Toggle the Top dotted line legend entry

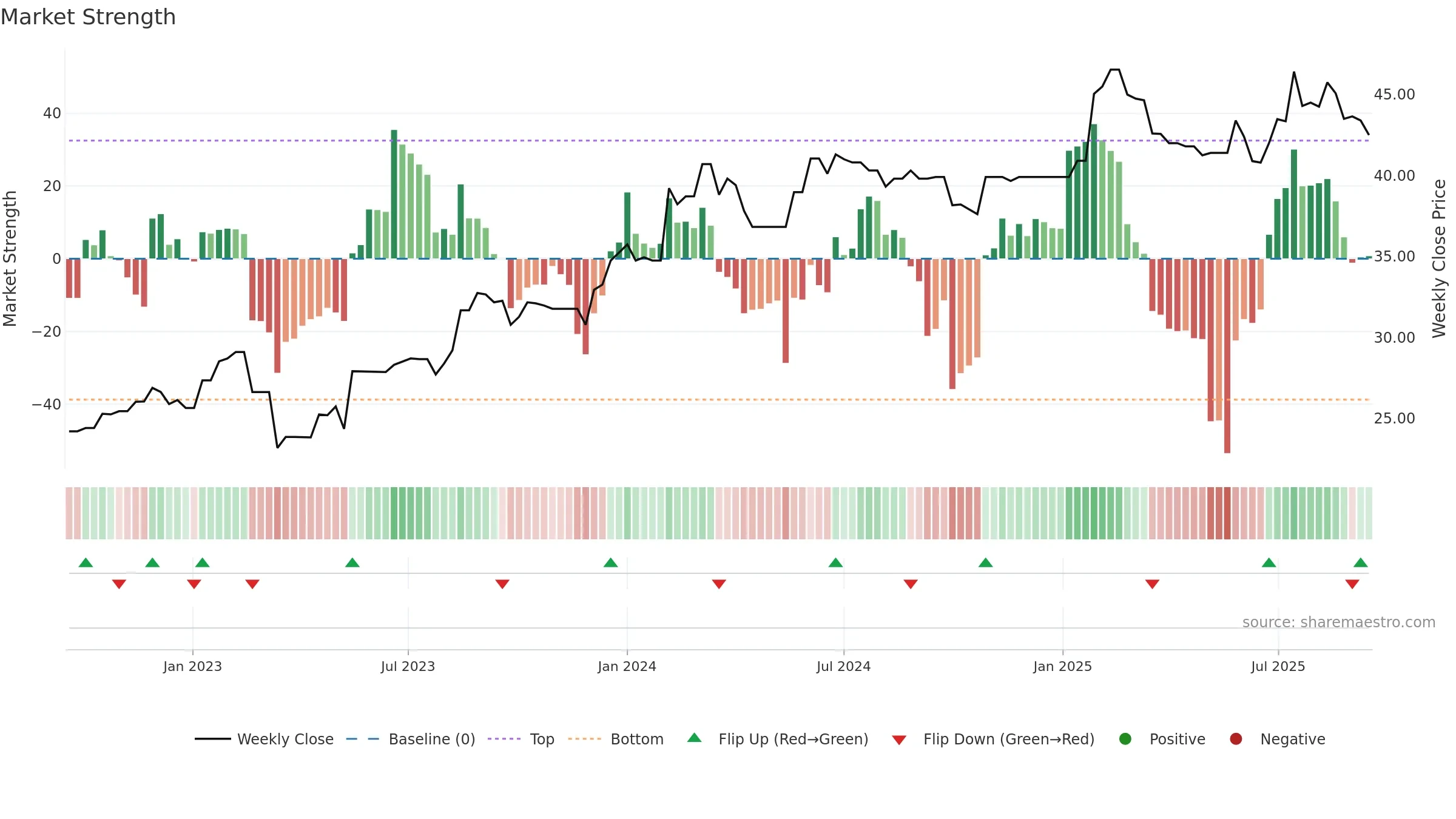tap(521, 739)
